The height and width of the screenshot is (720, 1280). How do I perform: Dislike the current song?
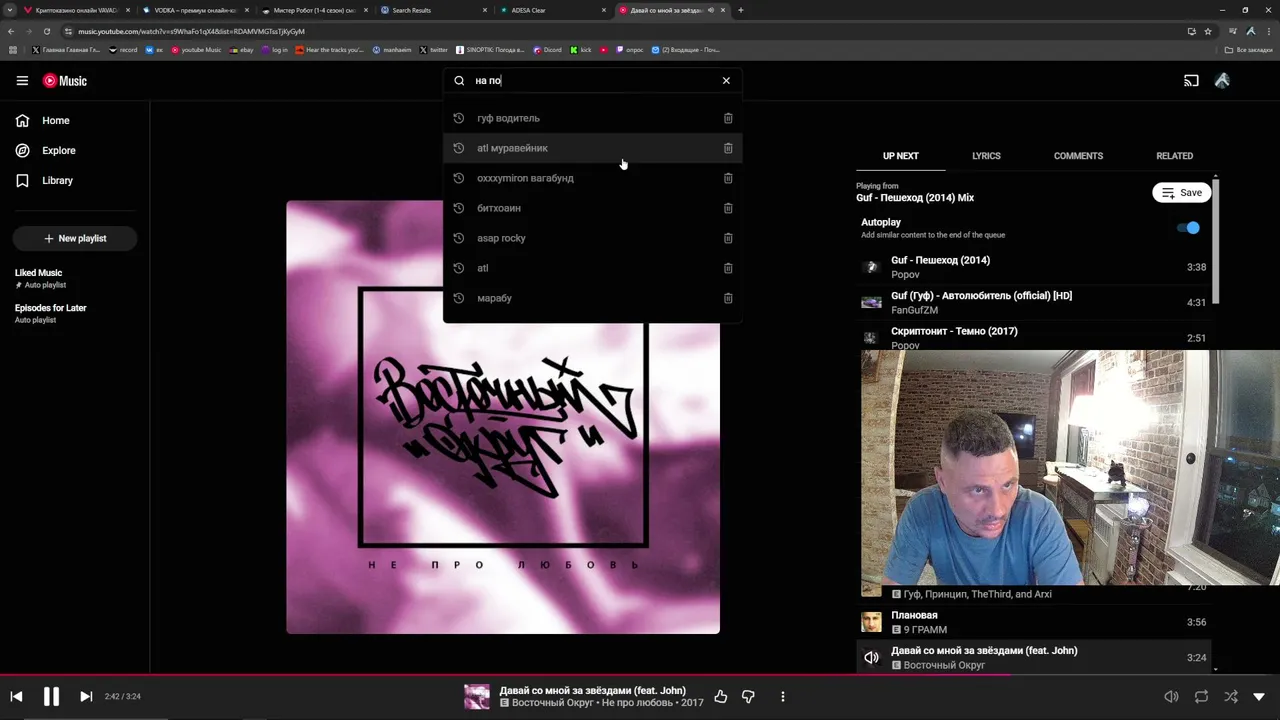748,697
